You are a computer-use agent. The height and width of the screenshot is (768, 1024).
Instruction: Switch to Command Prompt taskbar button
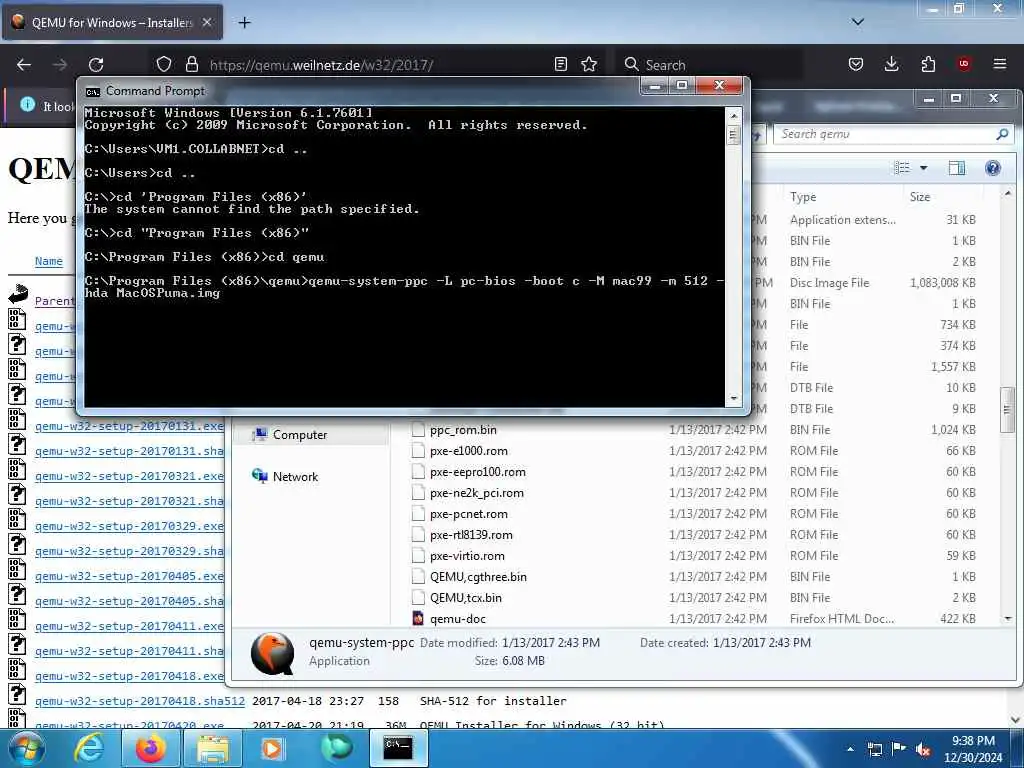click(x=398, y=748)
